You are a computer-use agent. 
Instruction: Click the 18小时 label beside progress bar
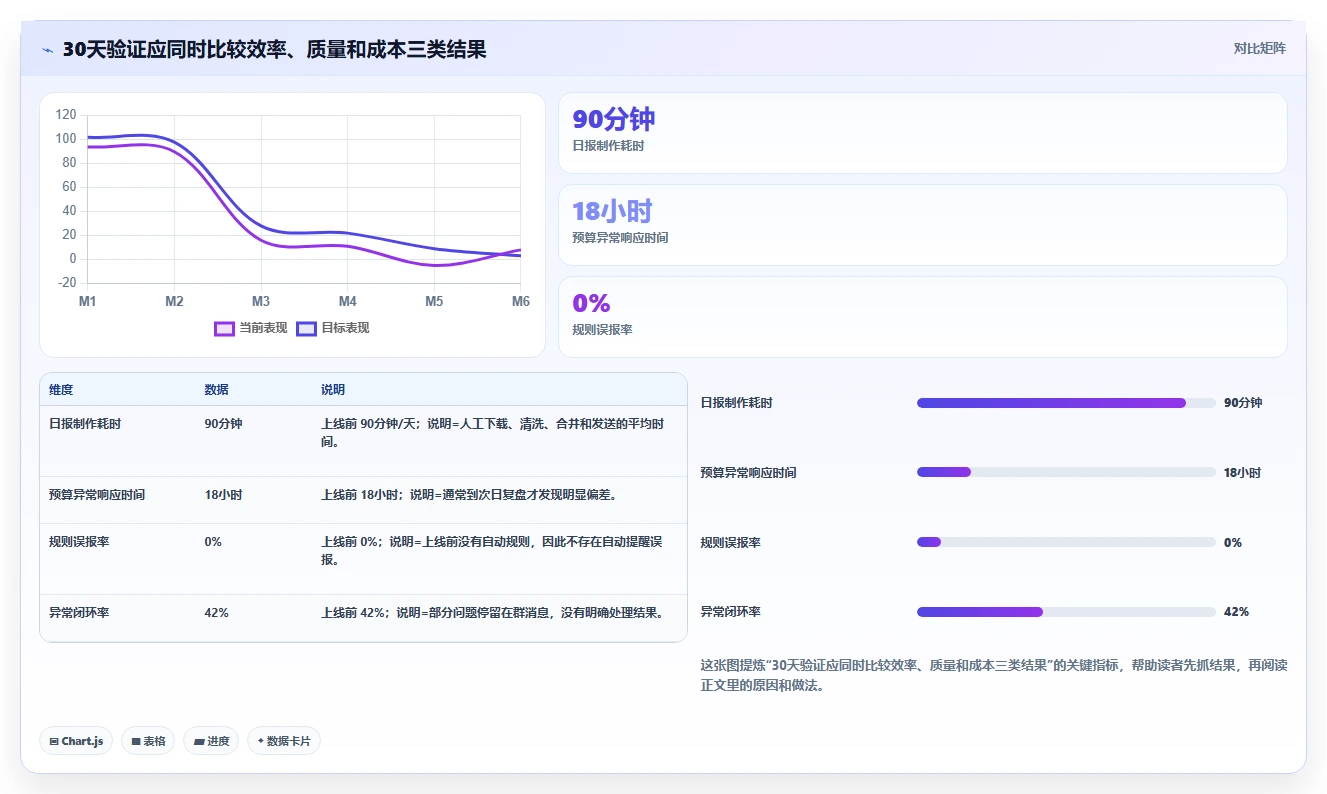[x=1243, y=473]
